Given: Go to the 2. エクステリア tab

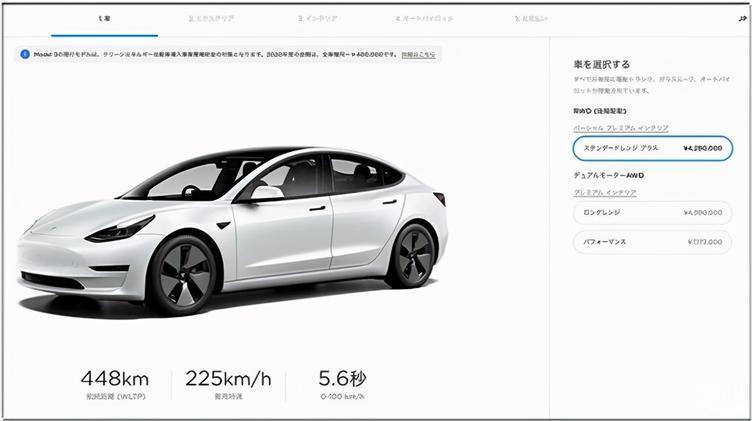Looking at the screenshot, I should pos(211,19).
